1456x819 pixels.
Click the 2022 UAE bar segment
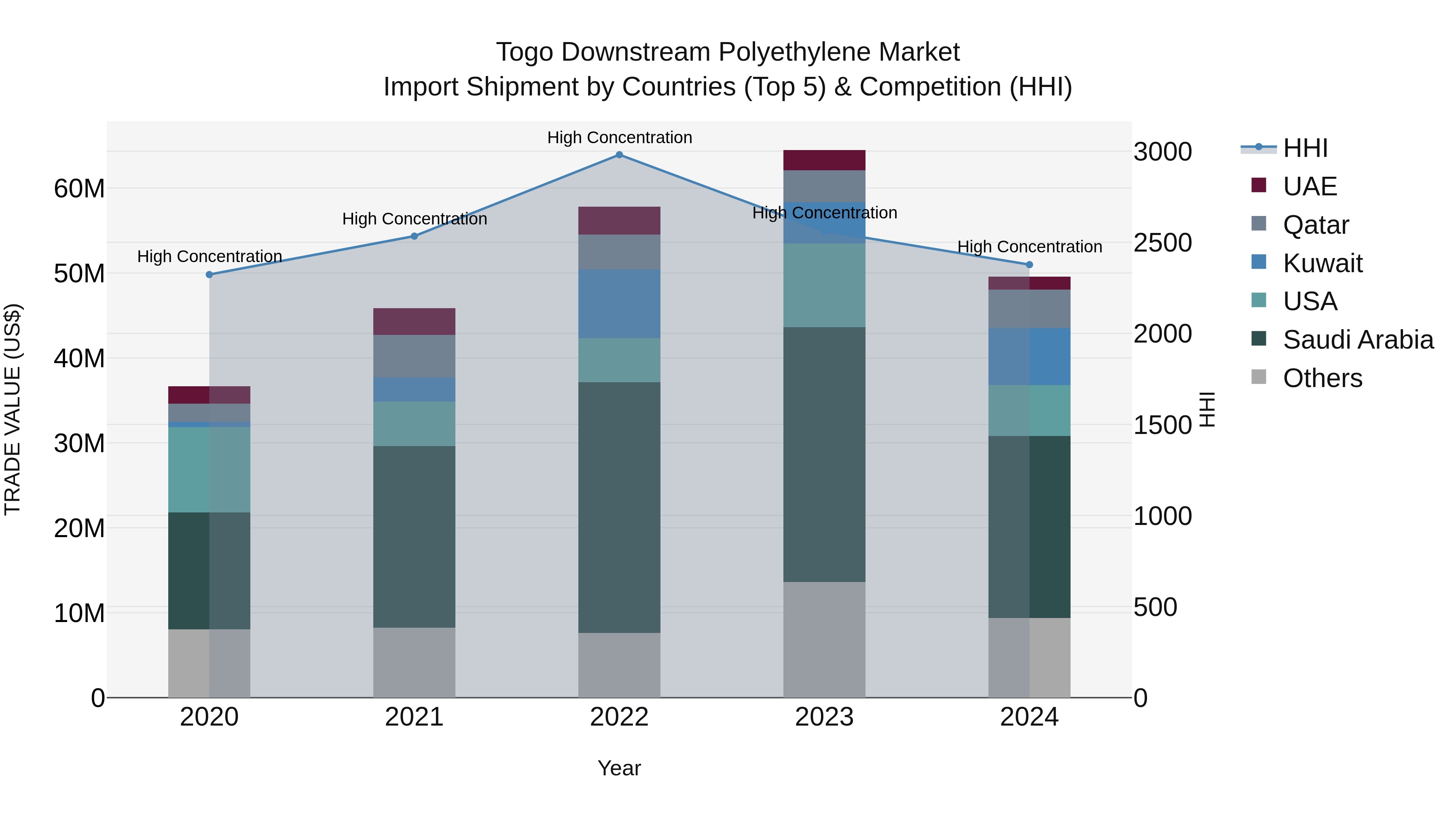[x=620, y=221]
